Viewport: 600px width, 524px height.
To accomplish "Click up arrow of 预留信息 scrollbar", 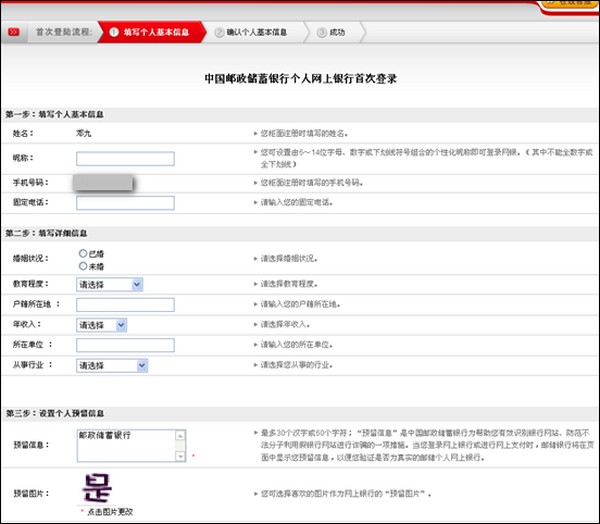I will 180,436.
